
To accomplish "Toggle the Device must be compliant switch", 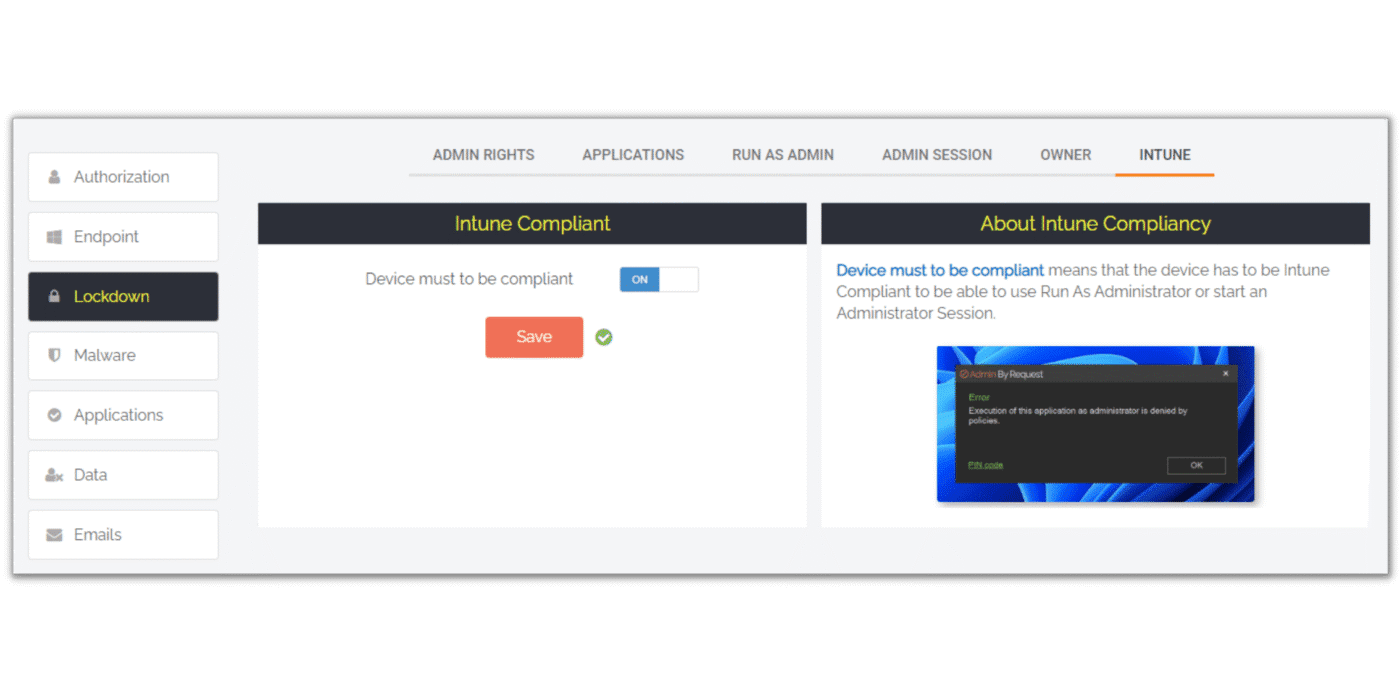I will click(658, 280).
